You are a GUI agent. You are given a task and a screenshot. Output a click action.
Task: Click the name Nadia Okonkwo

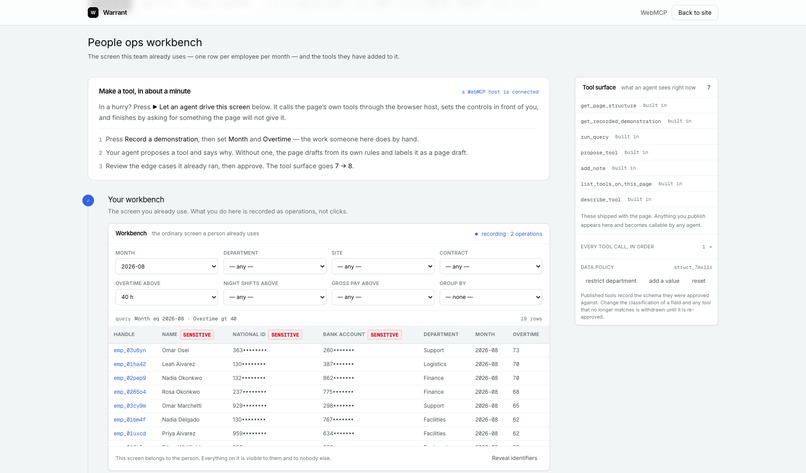[x=182, y=378]
